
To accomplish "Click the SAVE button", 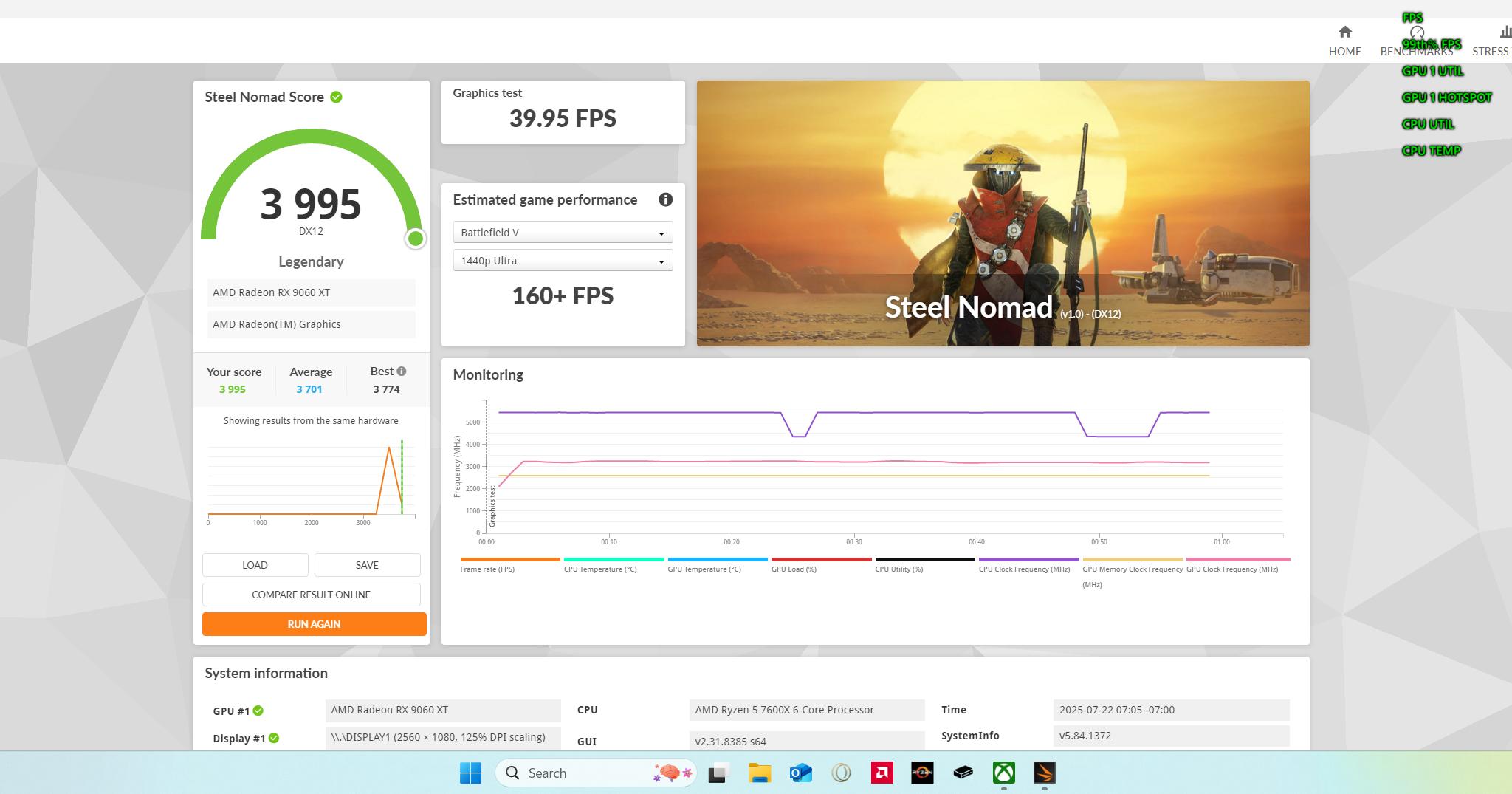I will coord(367,565).
